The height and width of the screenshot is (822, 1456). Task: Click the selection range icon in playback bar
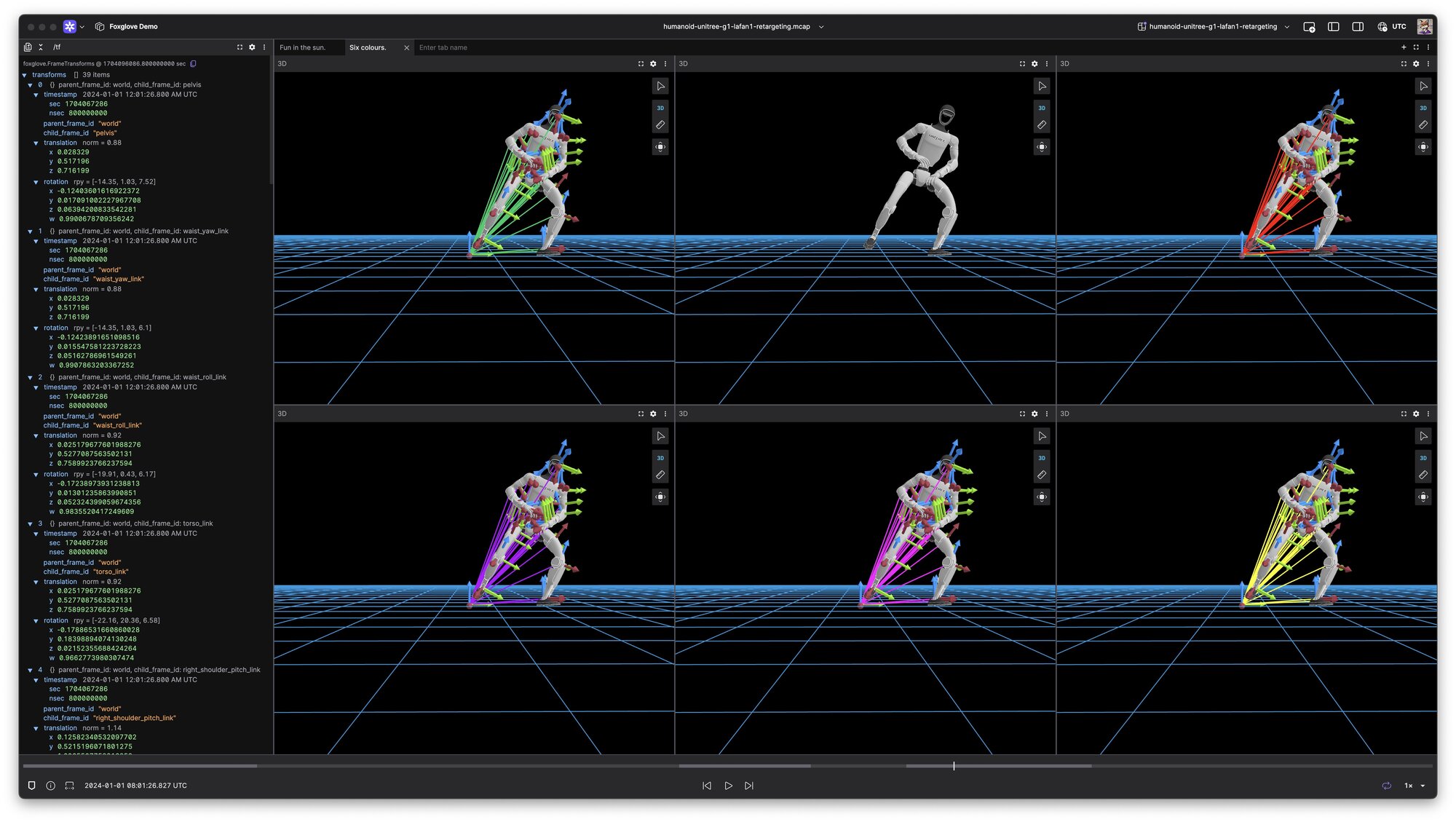pyautogui.click(x=70, y=786)
